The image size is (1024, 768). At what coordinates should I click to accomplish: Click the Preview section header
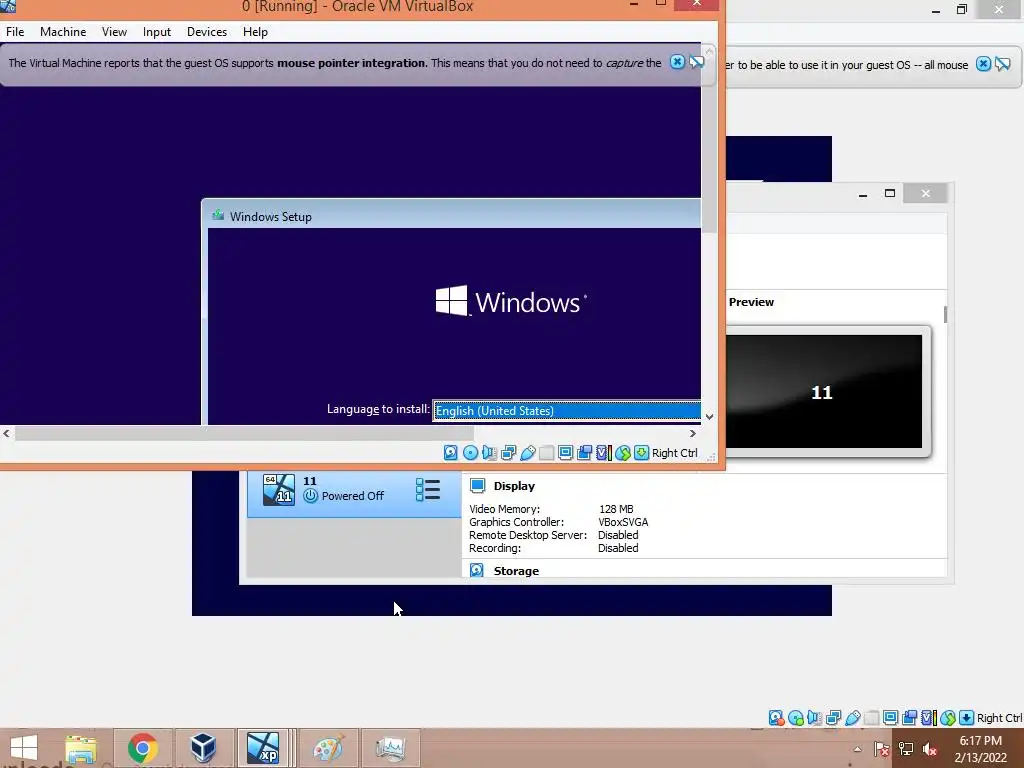click(751, 302)
